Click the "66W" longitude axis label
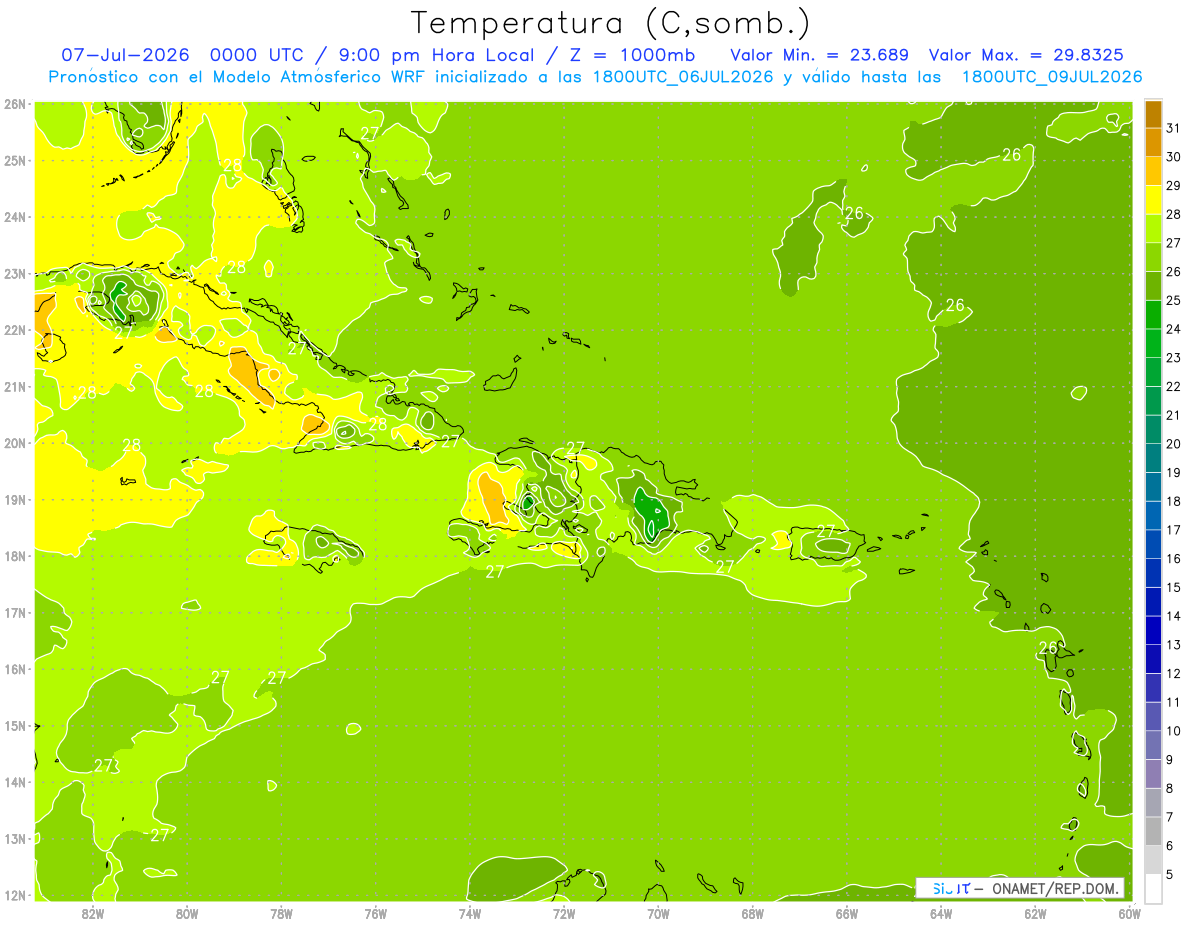Screen dimensions: 1200x927 tap(847, 914)
